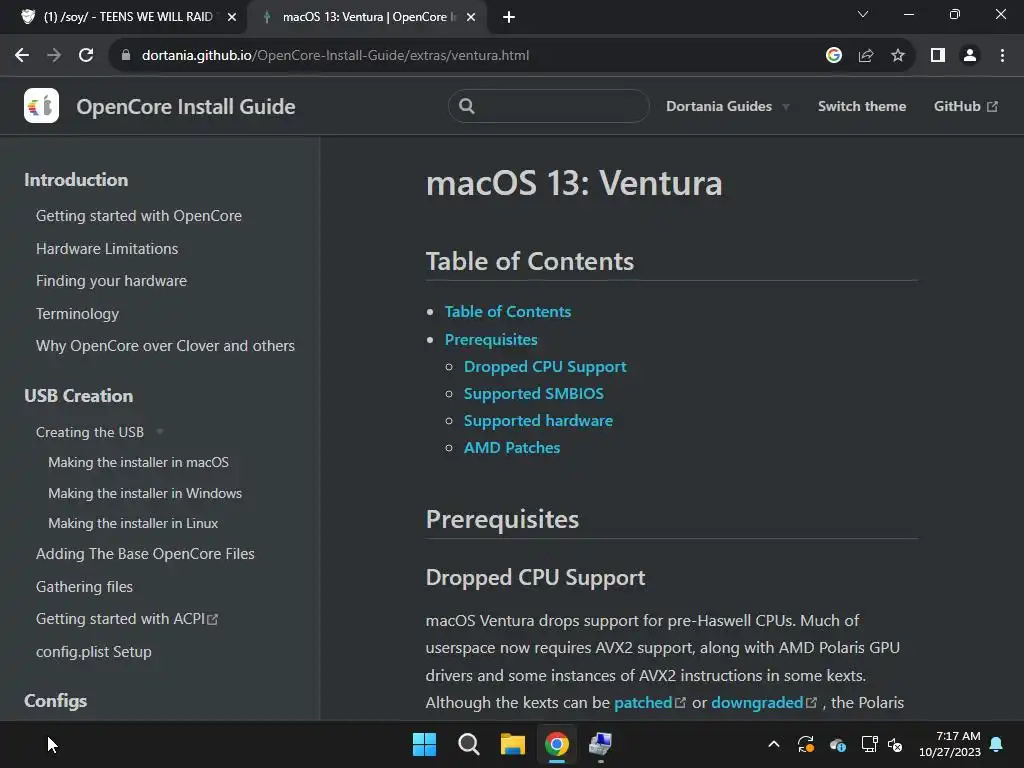The height and width of the screenshot is (768, 1024).
Task: Select Making the installer in Windows
Action: [145, 493]
